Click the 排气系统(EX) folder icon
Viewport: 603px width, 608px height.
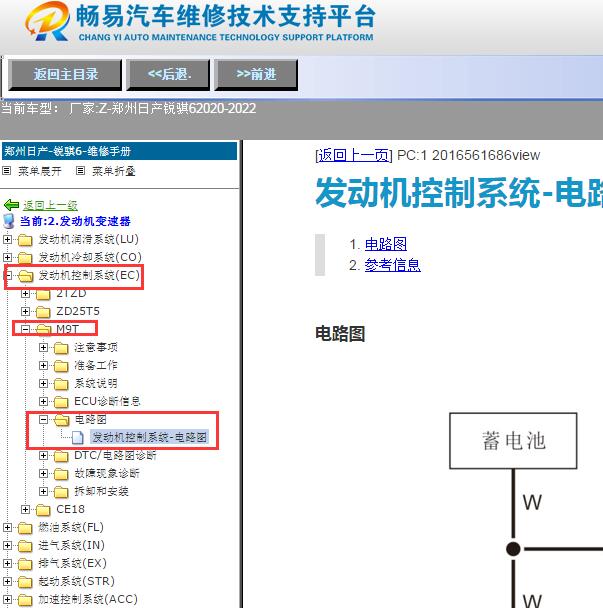[x=25, y=564]
